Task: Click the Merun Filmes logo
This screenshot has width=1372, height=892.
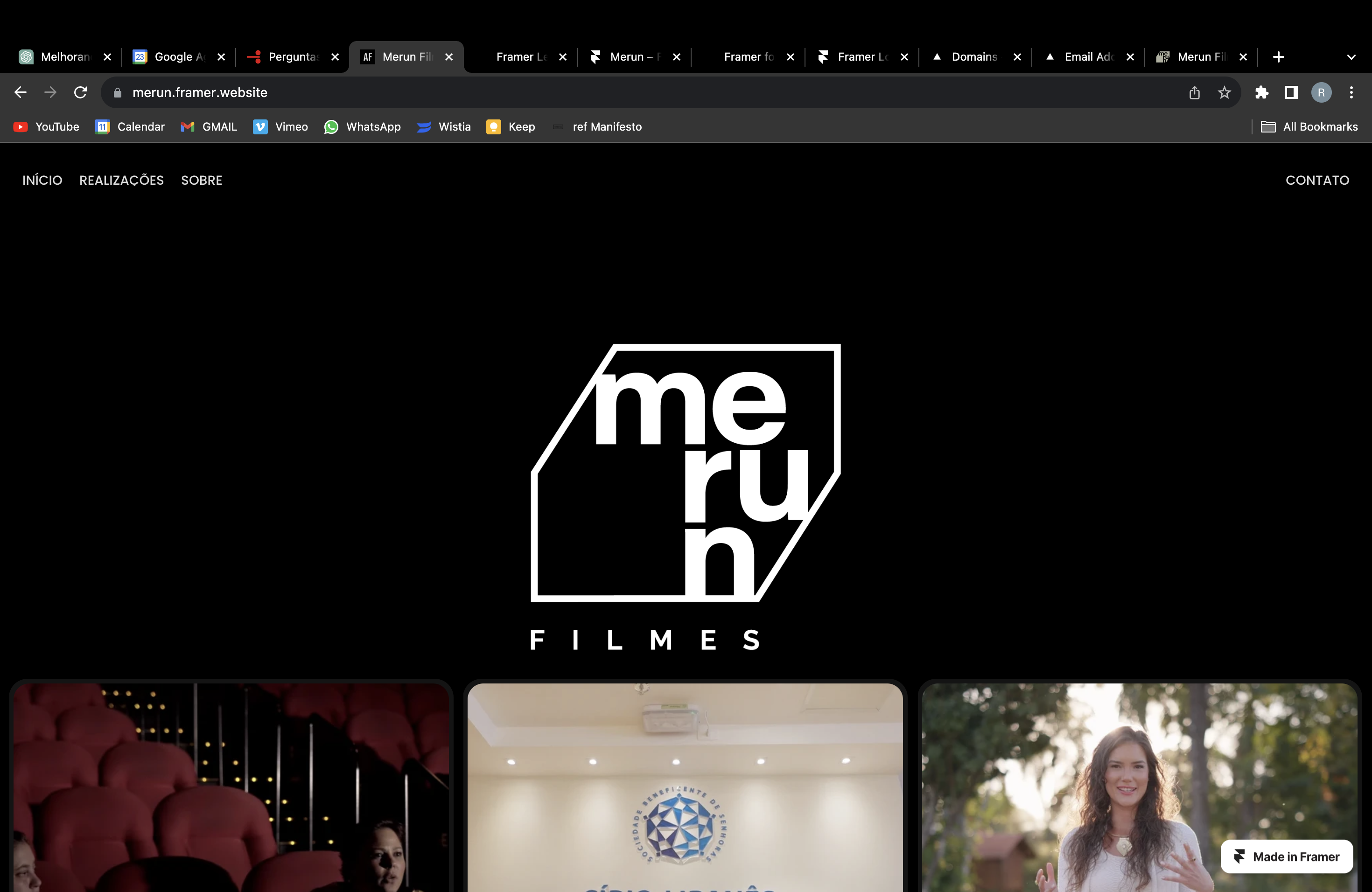Action: tap(686, 497)
